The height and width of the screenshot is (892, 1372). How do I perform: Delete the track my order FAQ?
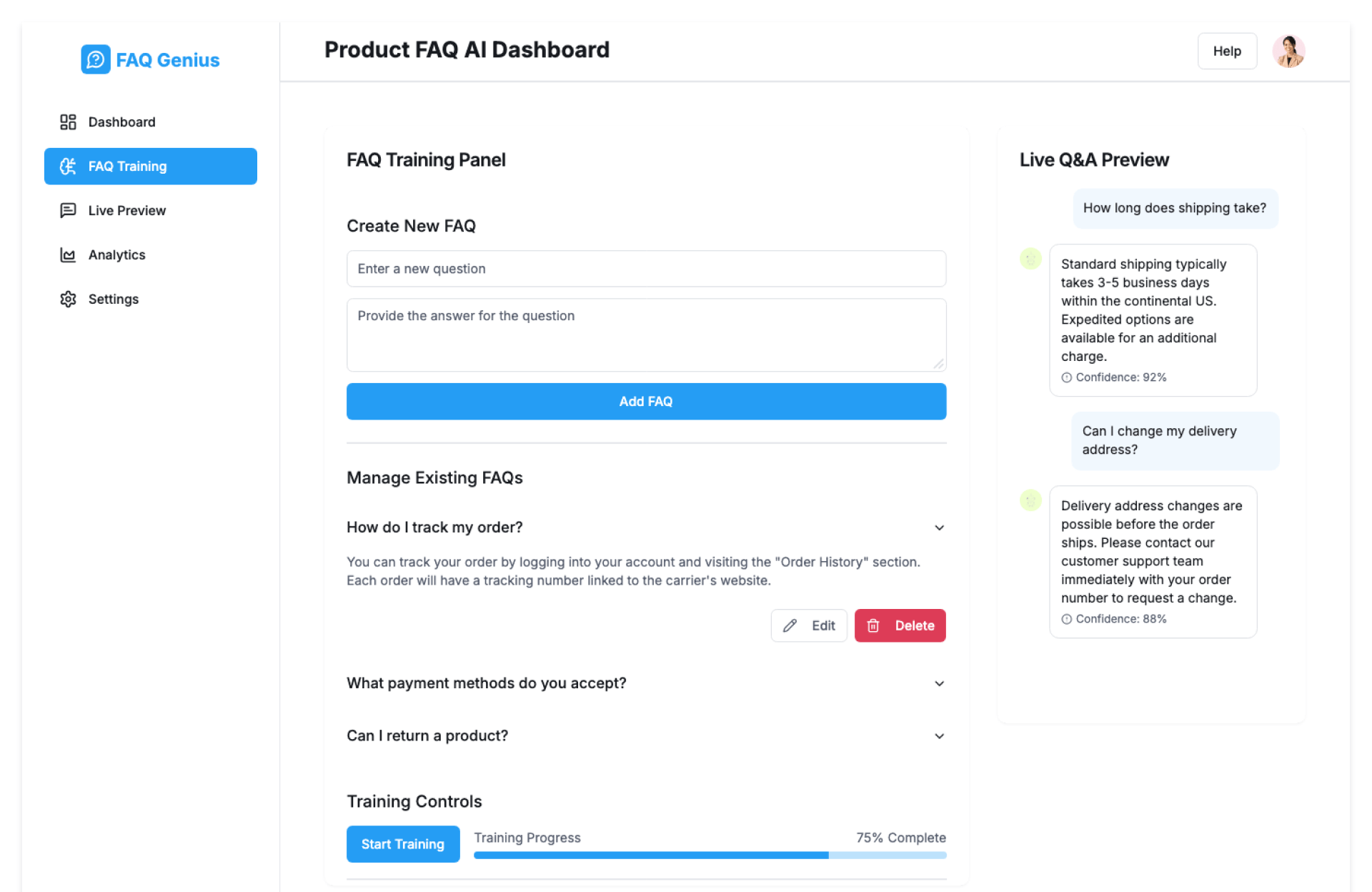900,625
